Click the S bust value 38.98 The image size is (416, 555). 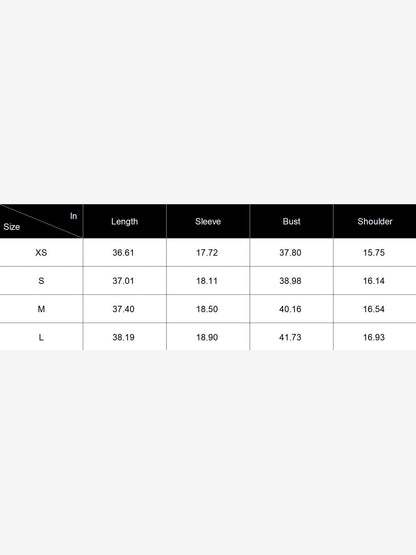pos(290,281)
